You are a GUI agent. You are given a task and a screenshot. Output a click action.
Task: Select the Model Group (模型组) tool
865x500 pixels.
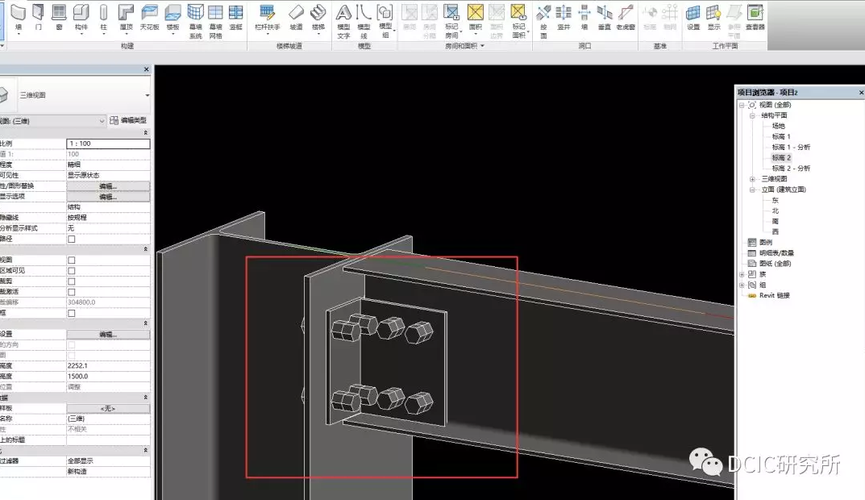click(385, 21)
